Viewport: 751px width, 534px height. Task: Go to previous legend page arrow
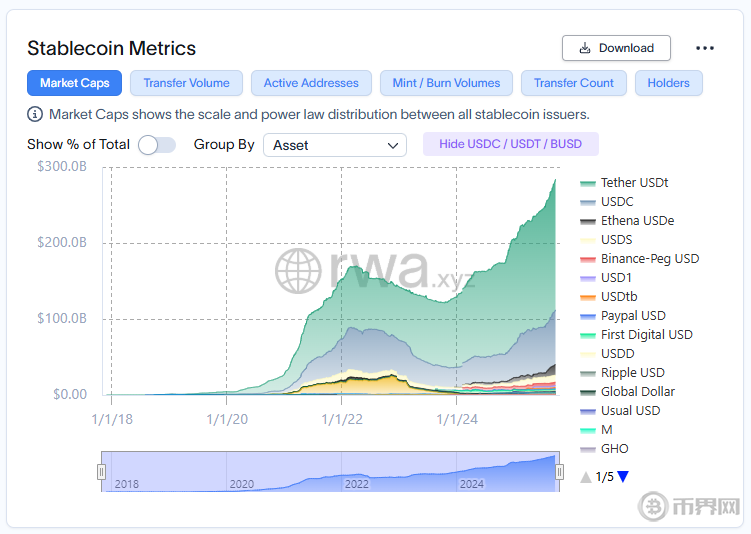[586, 477]
